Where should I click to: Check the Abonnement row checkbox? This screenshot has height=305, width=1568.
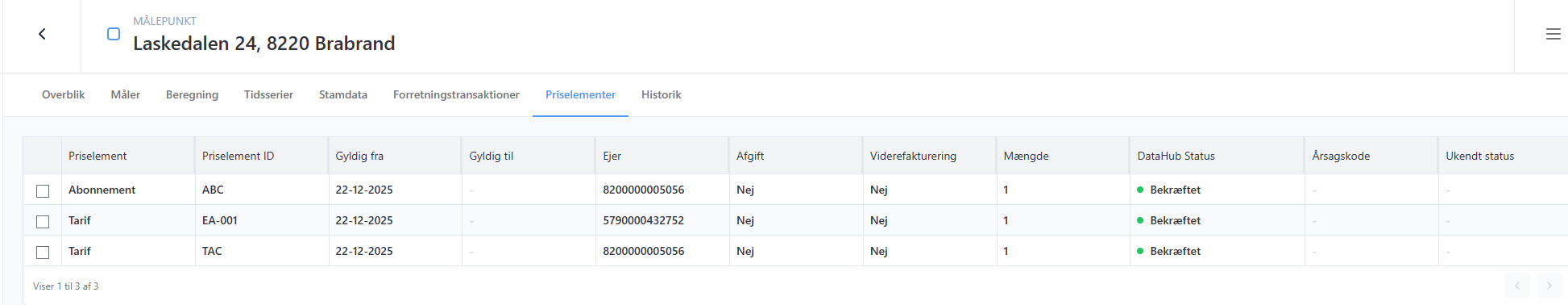click(x=43, y=191)
